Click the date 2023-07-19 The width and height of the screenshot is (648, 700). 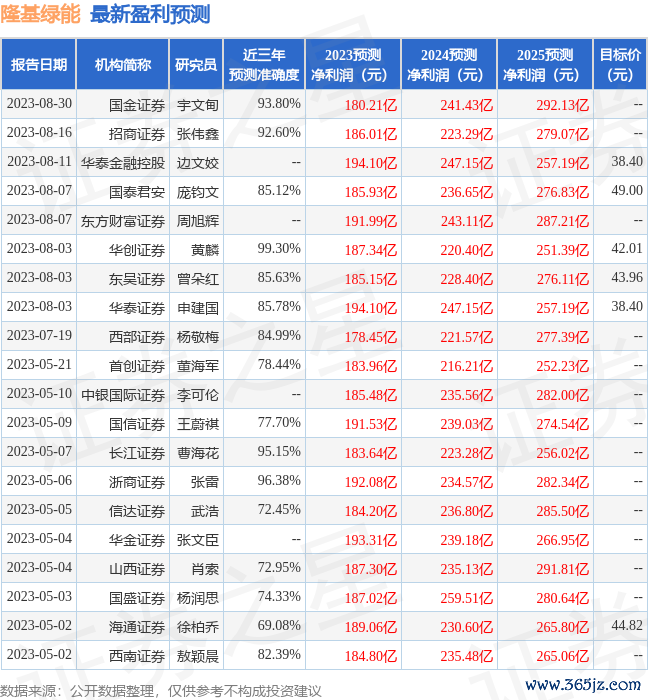(x=39, y=336)
